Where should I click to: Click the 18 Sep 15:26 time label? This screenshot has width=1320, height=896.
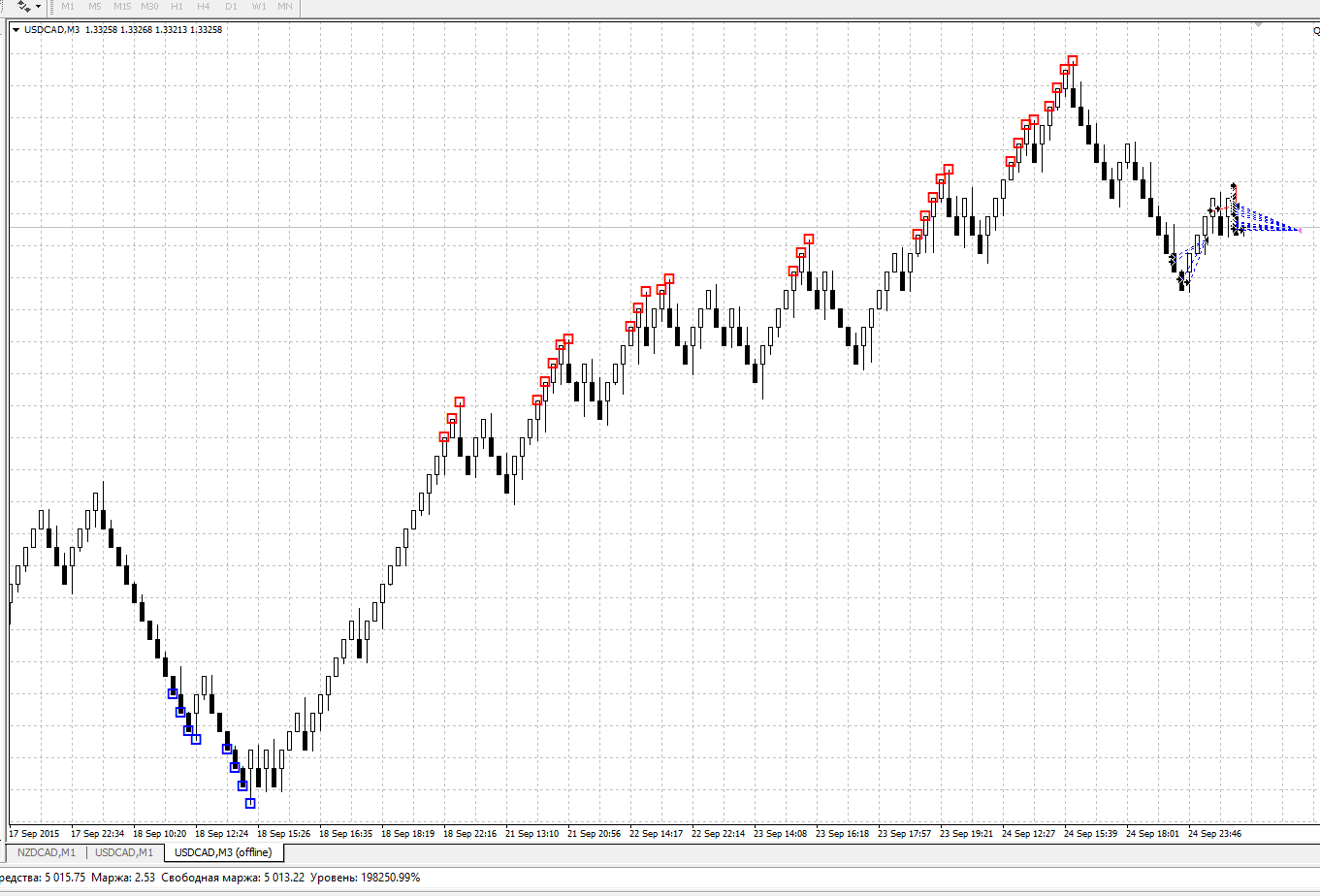tap(284, 833)
